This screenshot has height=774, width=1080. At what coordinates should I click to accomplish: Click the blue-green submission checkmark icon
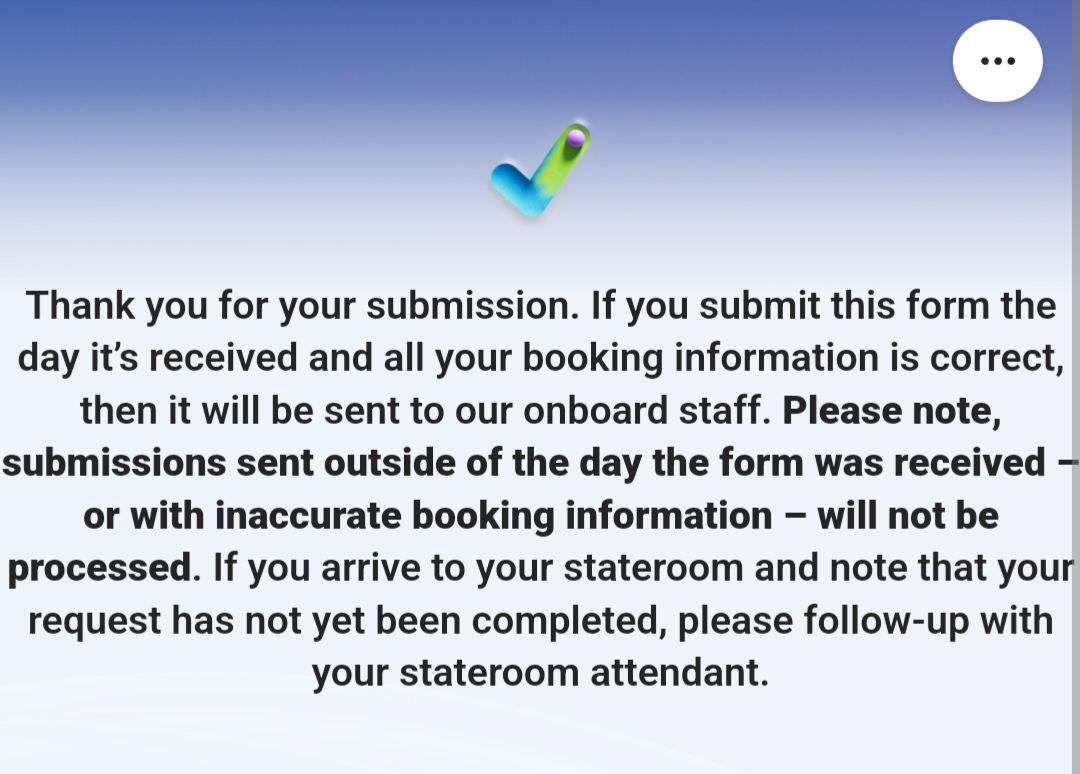click(x=541, y=170)
